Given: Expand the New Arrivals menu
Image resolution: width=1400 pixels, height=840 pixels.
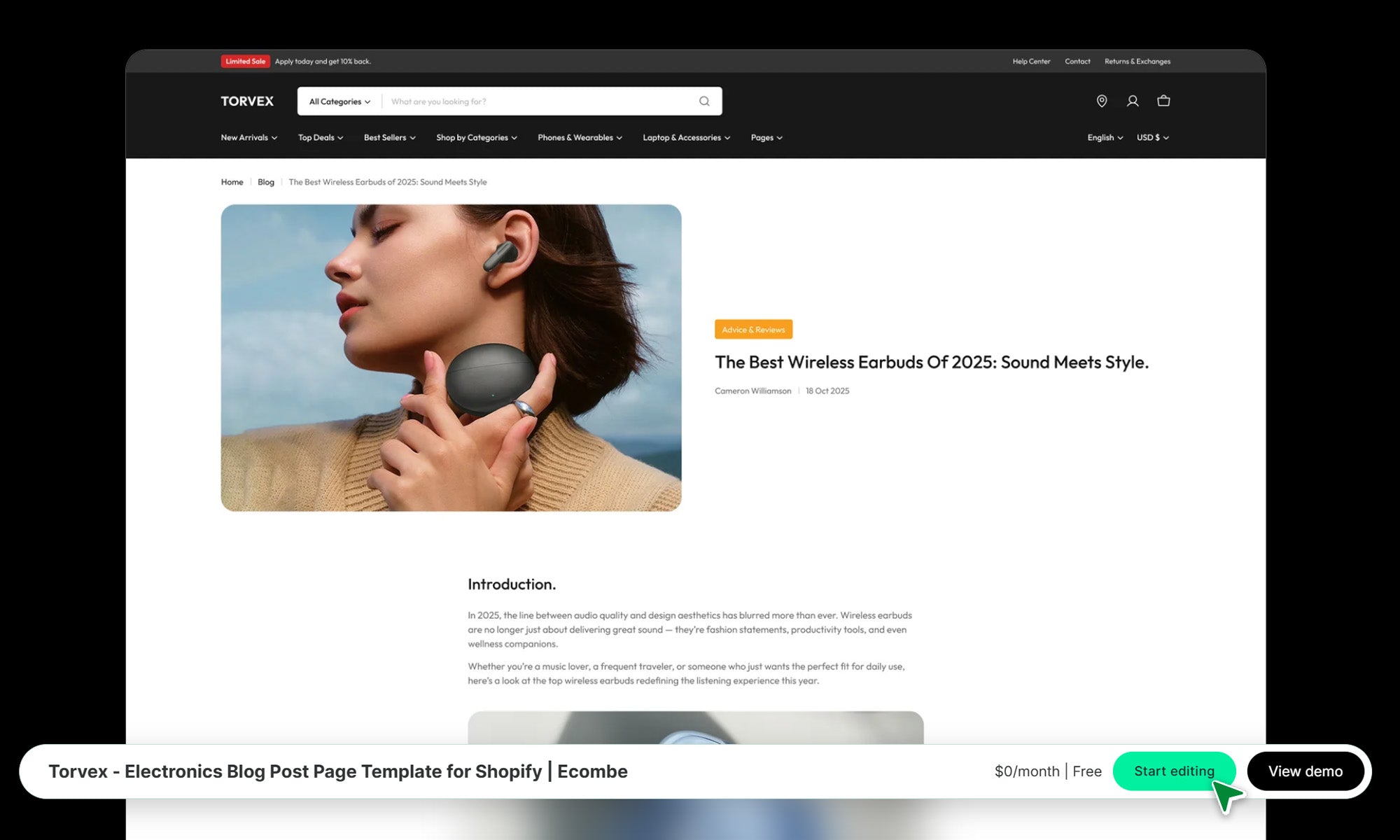Looking at the screenshot, I should point(248,138).
